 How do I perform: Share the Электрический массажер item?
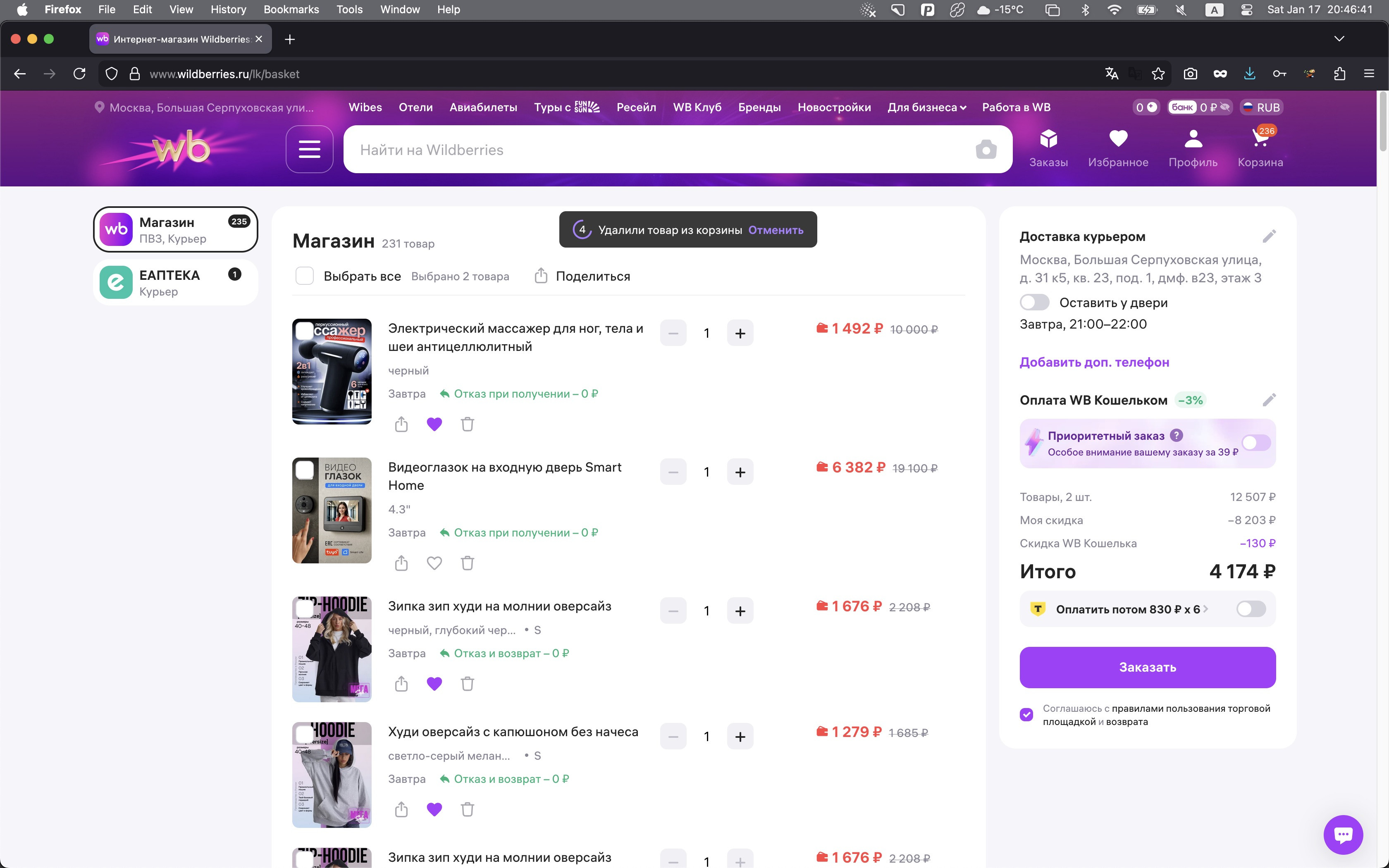click(401, 424)
